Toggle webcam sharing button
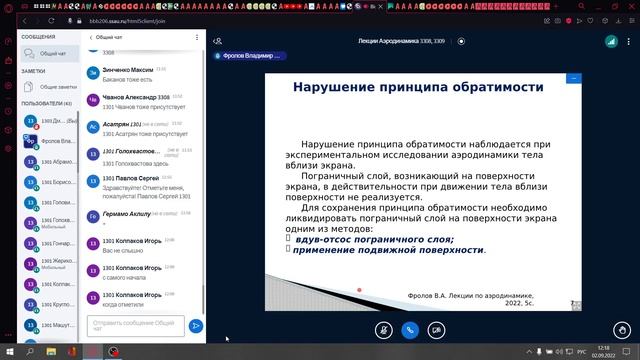640x360 pixels. [436, 330]
